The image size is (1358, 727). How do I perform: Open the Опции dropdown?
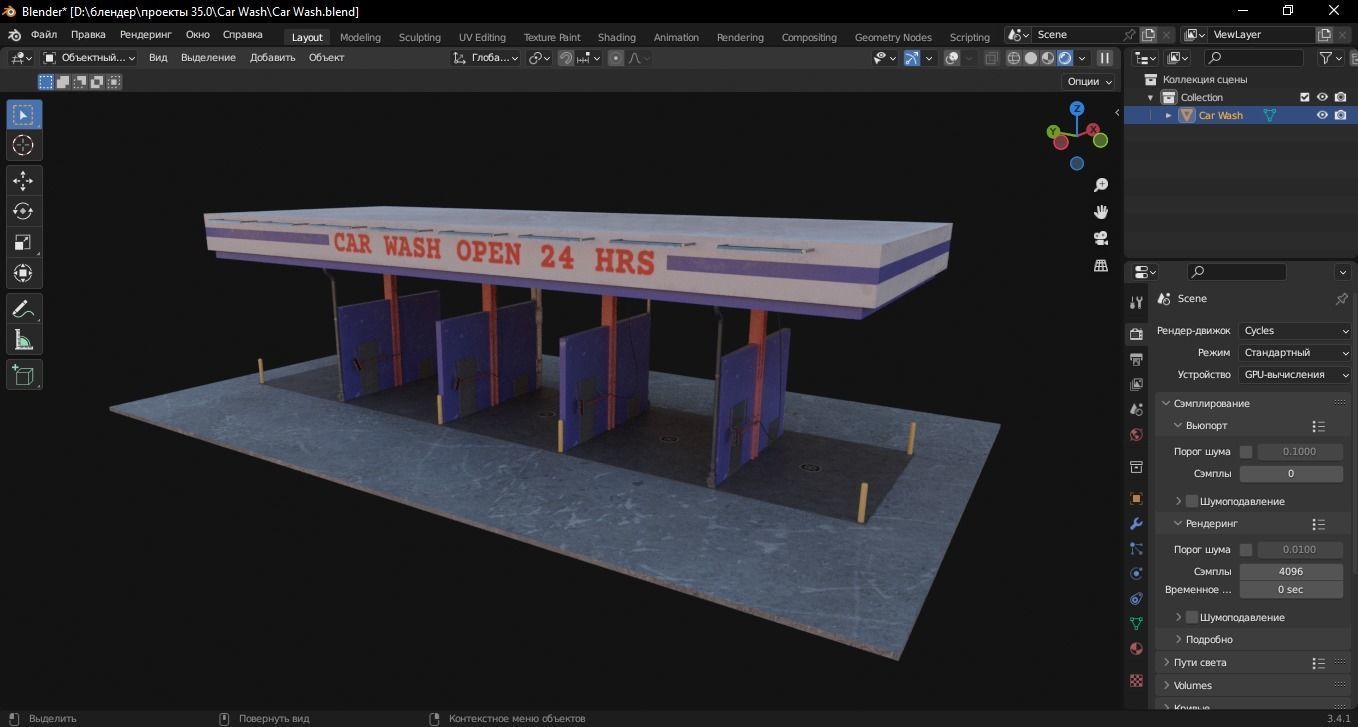click(x=1088, y=82)
